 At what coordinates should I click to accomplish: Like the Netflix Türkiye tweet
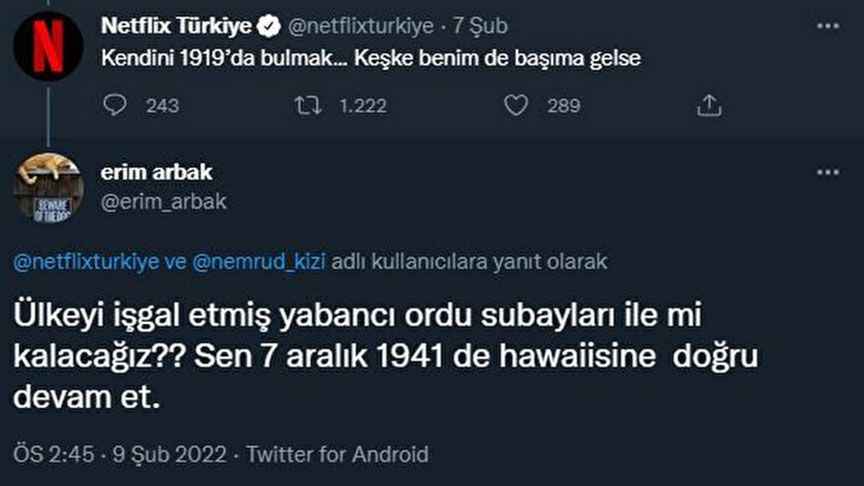(516, 105)
